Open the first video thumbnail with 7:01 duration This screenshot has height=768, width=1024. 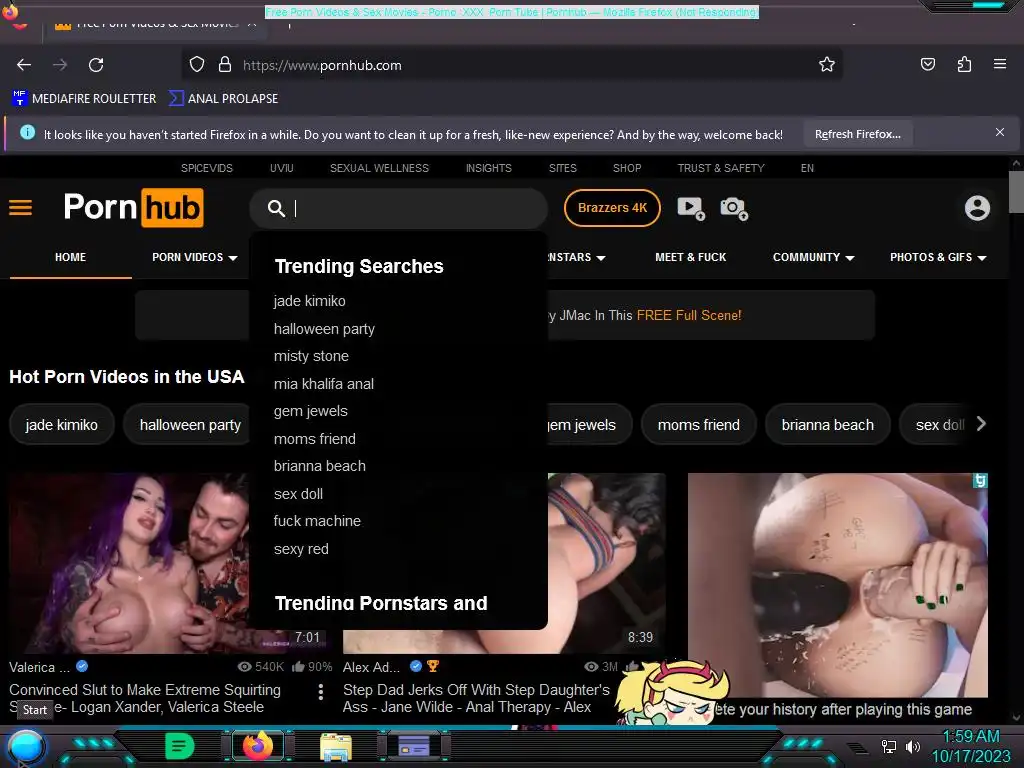(x=129, y=563)
